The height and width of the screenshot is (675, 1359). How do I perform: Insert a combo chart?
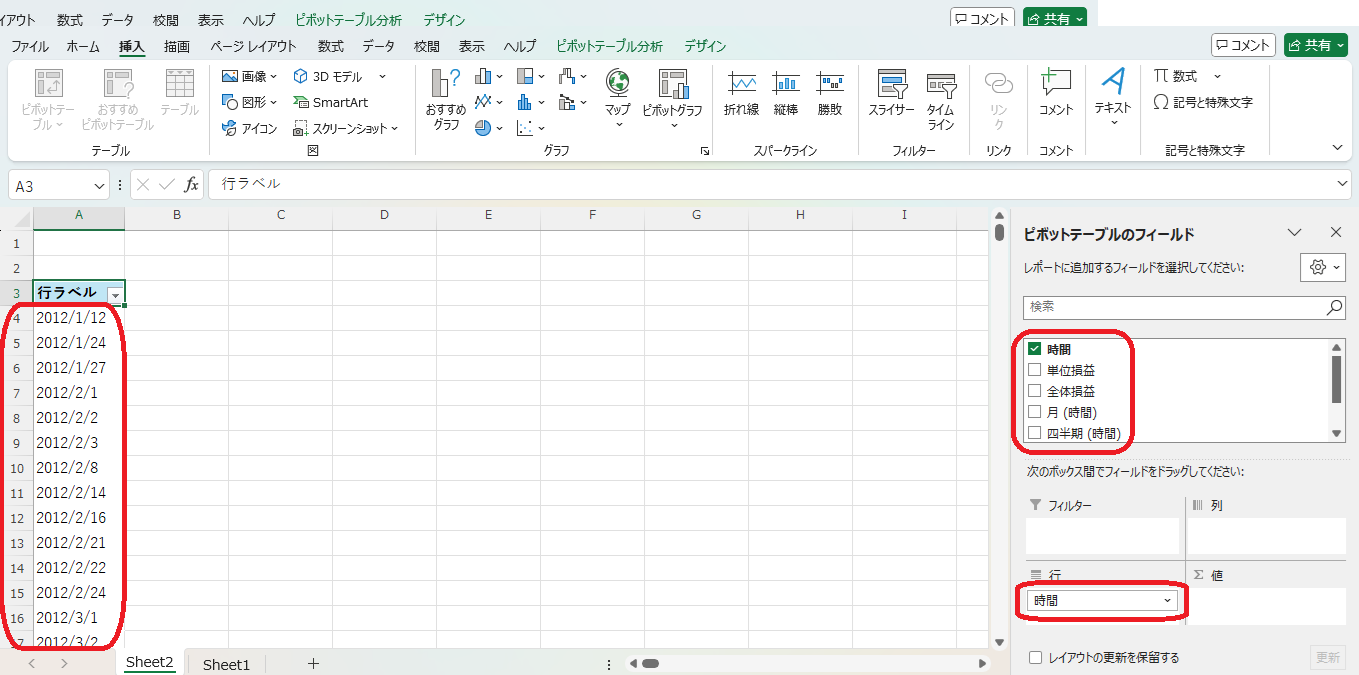tap(573, 102)
